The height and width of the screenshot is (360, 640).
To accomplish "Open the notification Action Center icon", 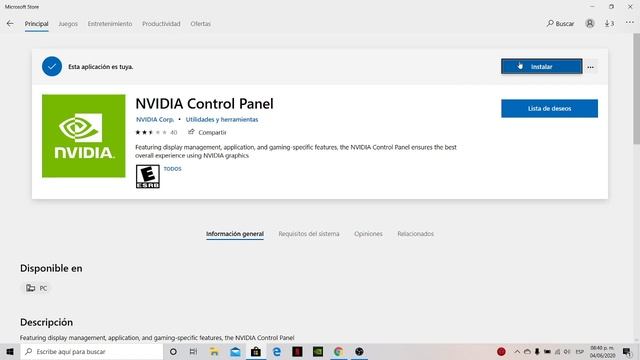I will [x=627, y=351].
